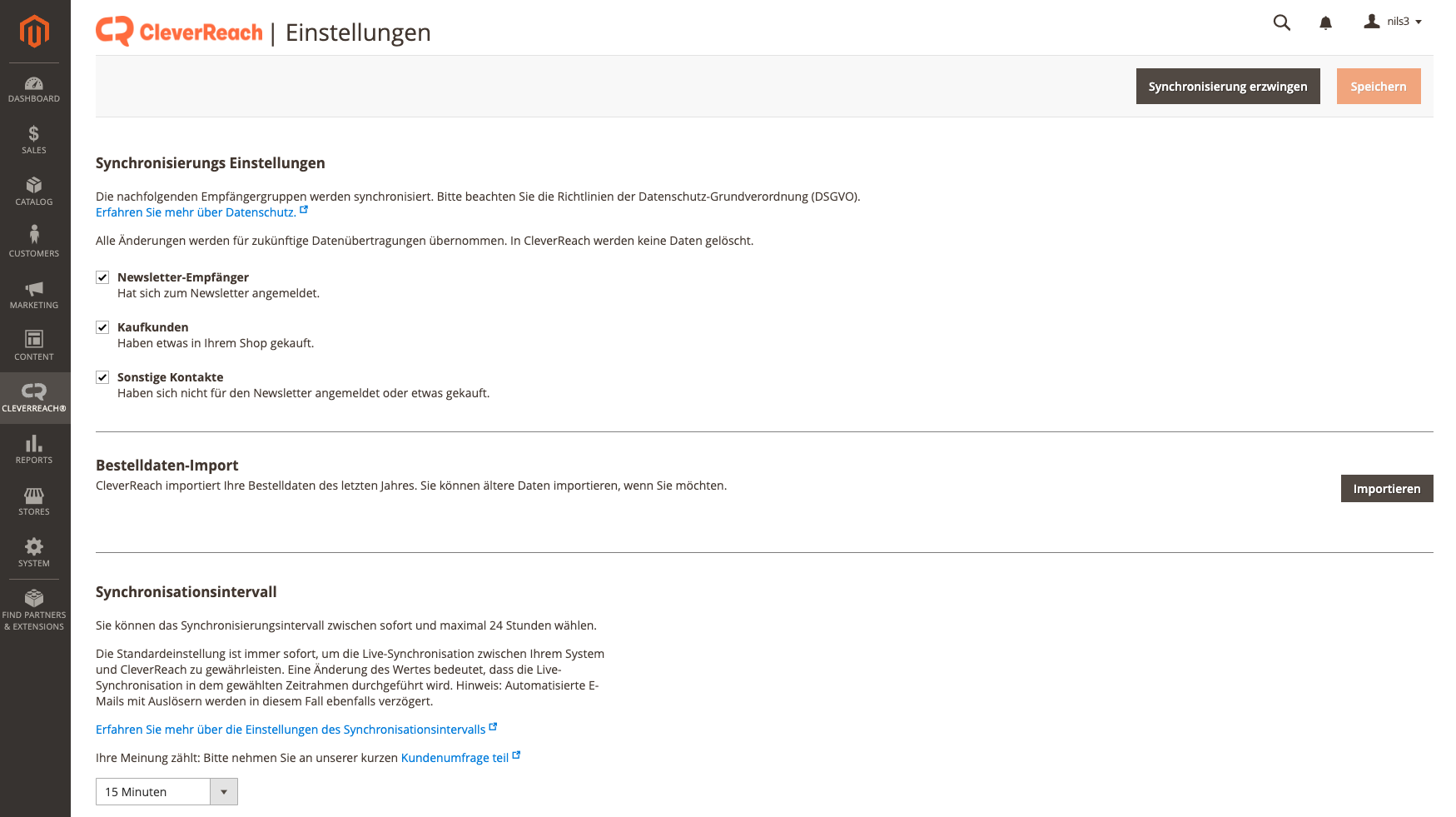
Task: Click the Magento logo icon
Action: pyautogui.click(x=34, y=31)
